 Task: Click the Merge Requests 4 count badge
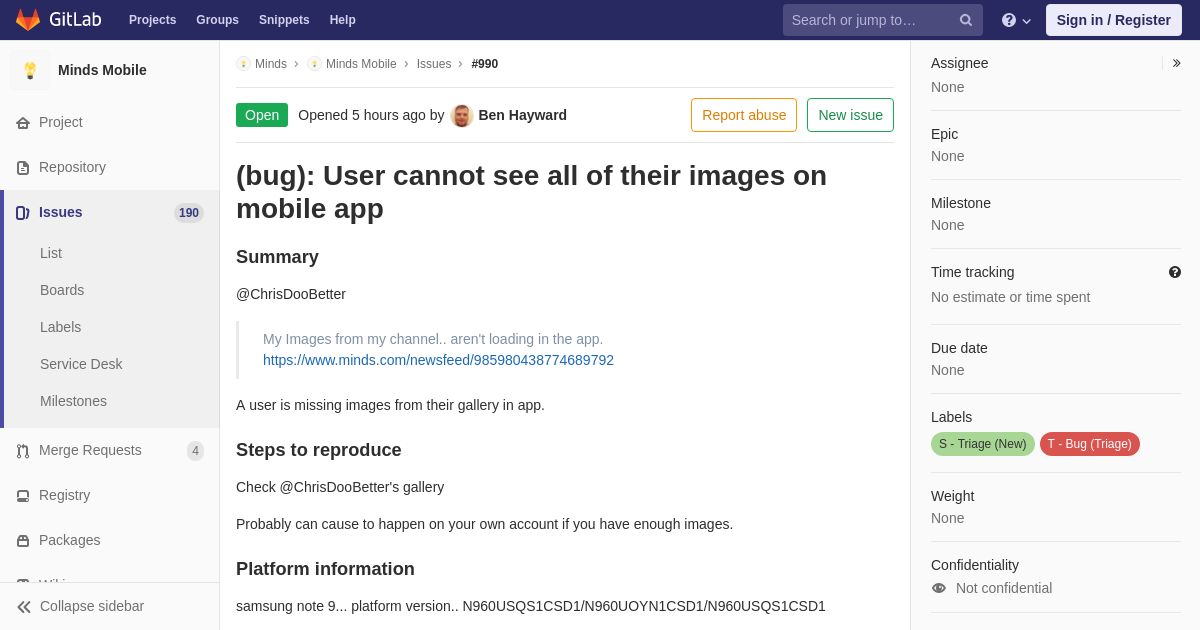point(196,451)
